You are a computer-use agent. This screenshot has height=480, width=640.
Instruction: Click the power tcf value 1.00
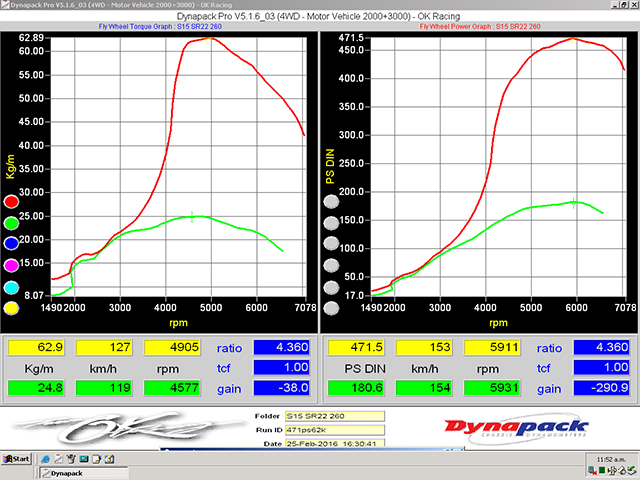point(601,367)
